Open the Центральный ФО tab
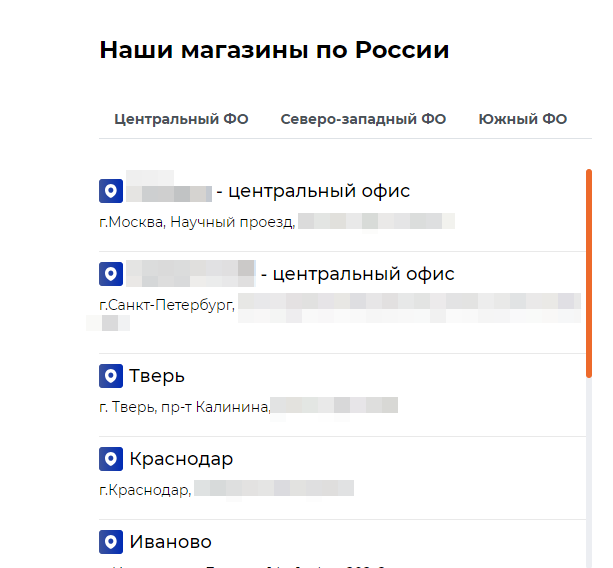613x568 pixels. (181, 119)
